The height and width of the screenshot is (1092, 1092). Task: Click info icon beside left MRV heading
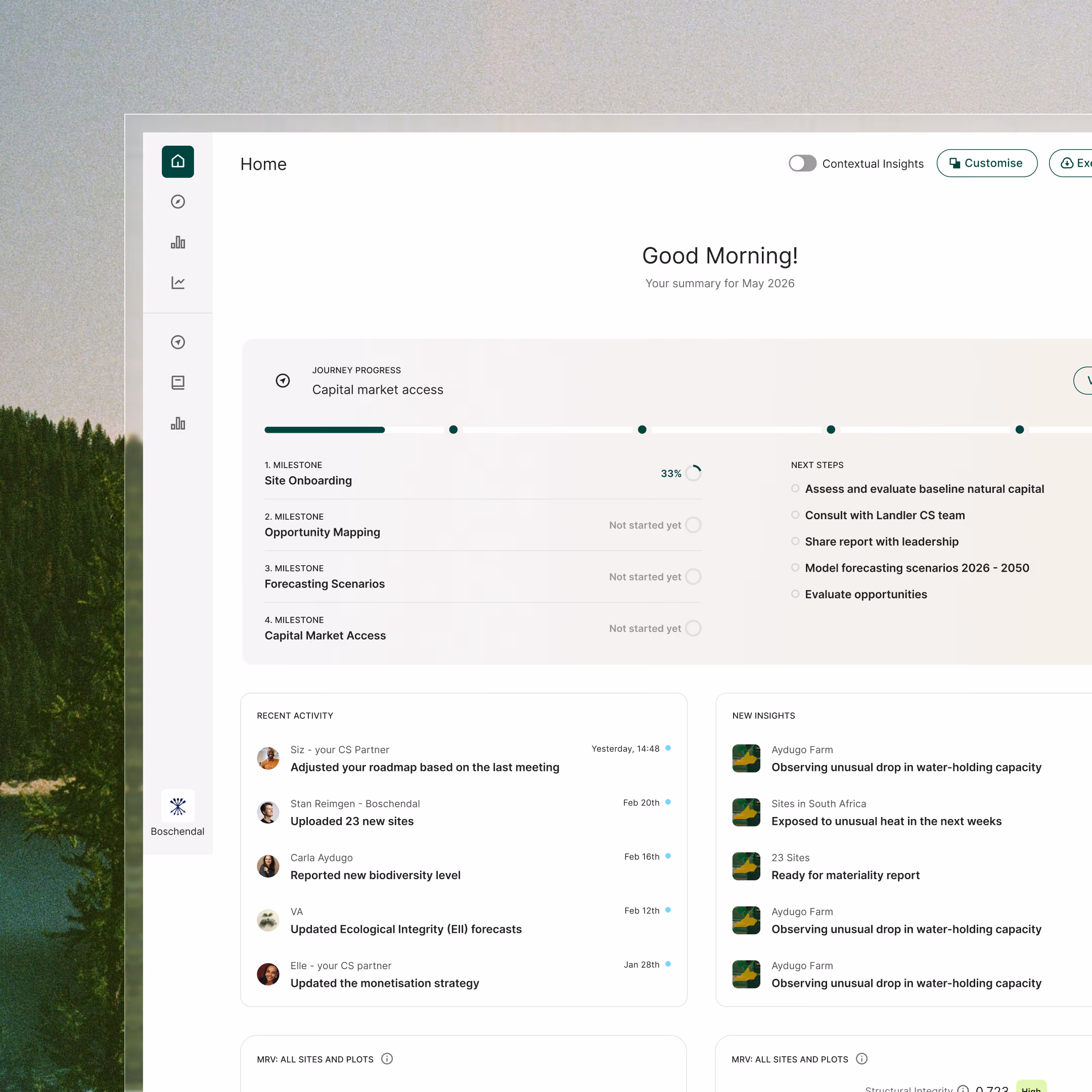(x=387, y=1059)
